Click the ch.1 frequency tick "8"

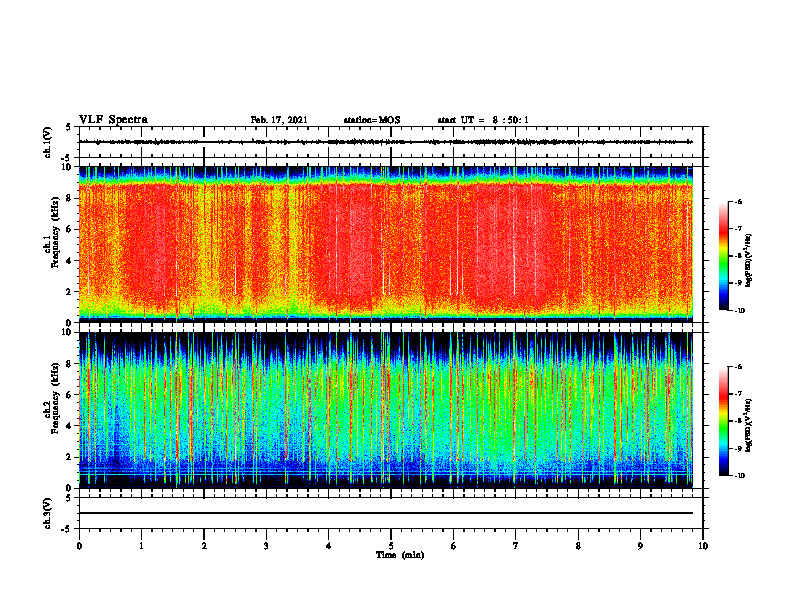coord(69,198)
